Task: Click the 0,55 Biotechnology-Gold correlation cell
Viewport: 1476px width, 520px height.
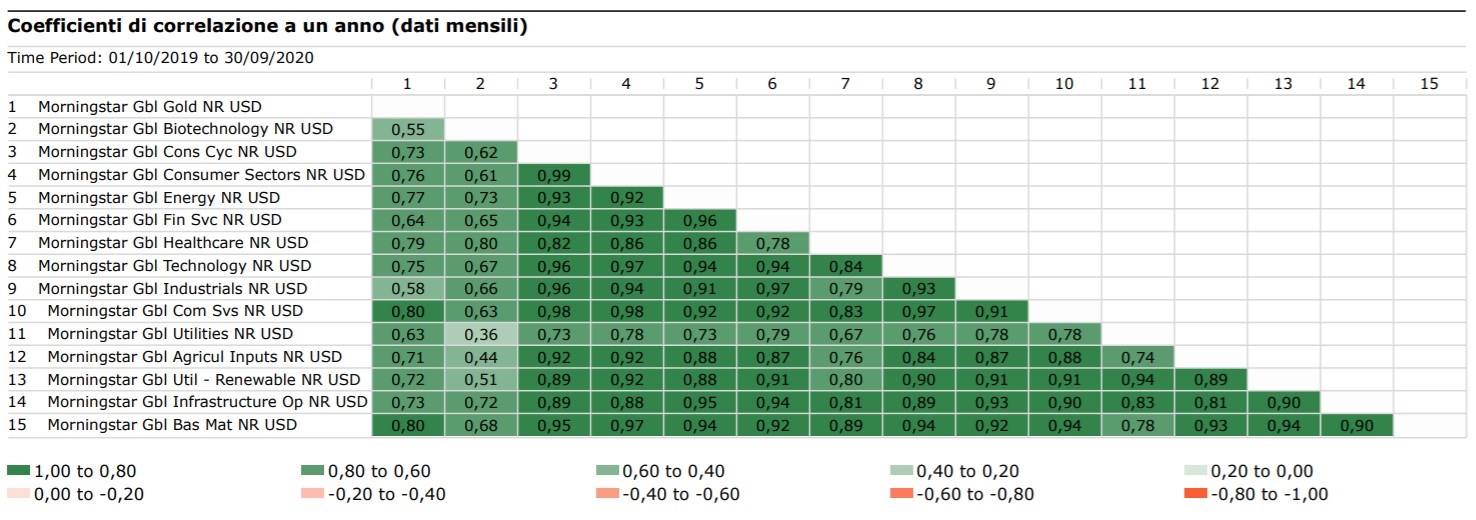Action: point(407,129)
